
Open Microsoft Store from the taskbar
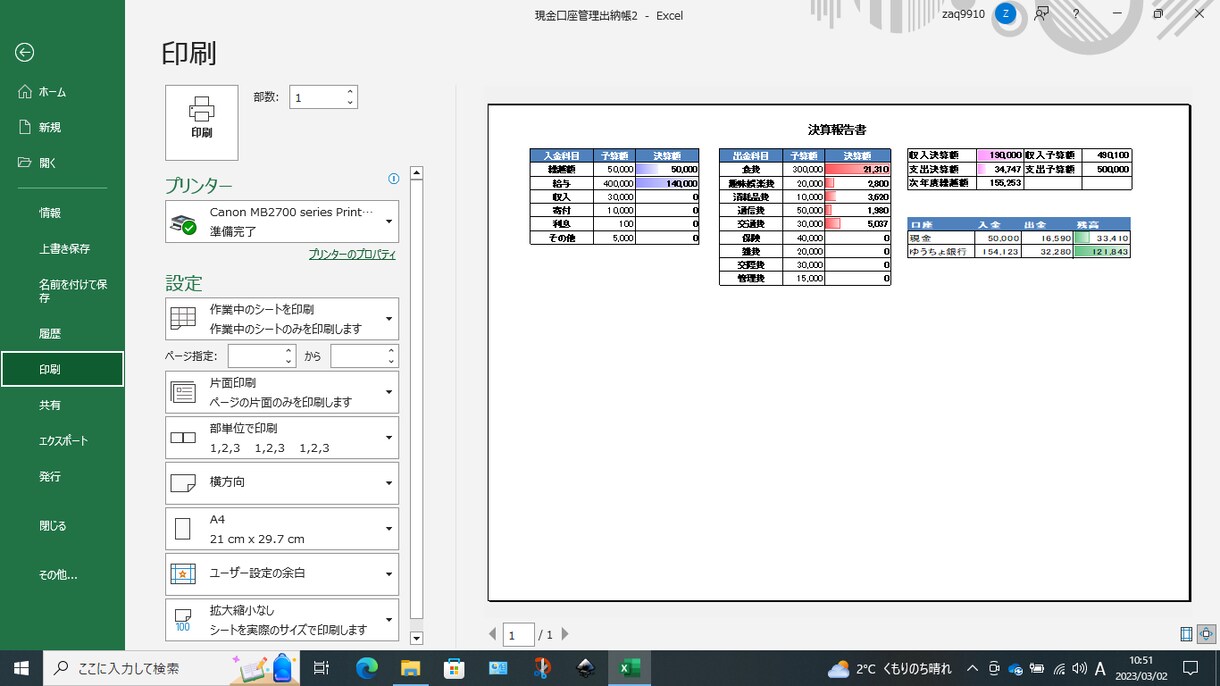pyautogui.click(x=454, y=668)
